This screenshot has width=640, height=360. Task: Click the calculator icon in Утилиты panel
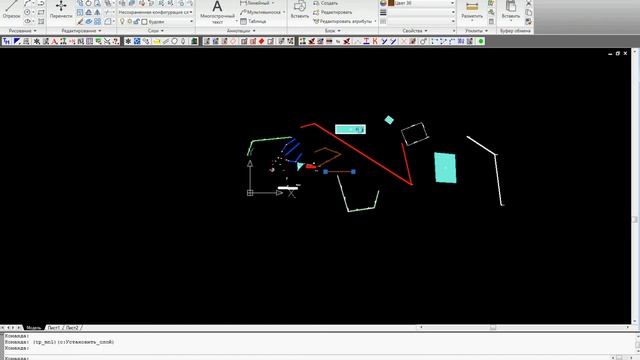click(x=491, y=21)
